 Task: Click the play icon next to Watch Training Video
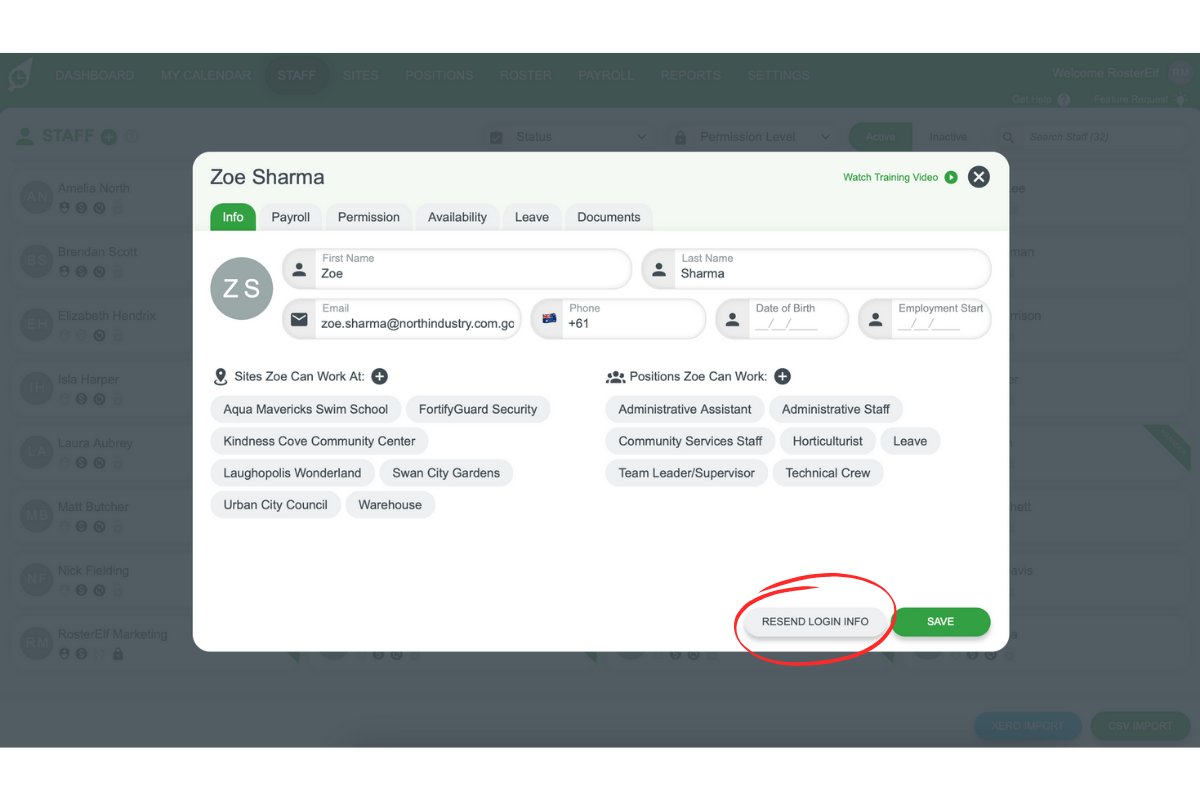pyautogui.click(x=949, y=177)
